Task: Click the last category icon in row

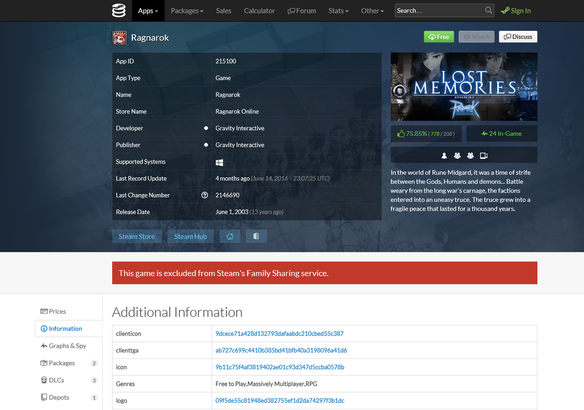Action: [x=483, y=156]
